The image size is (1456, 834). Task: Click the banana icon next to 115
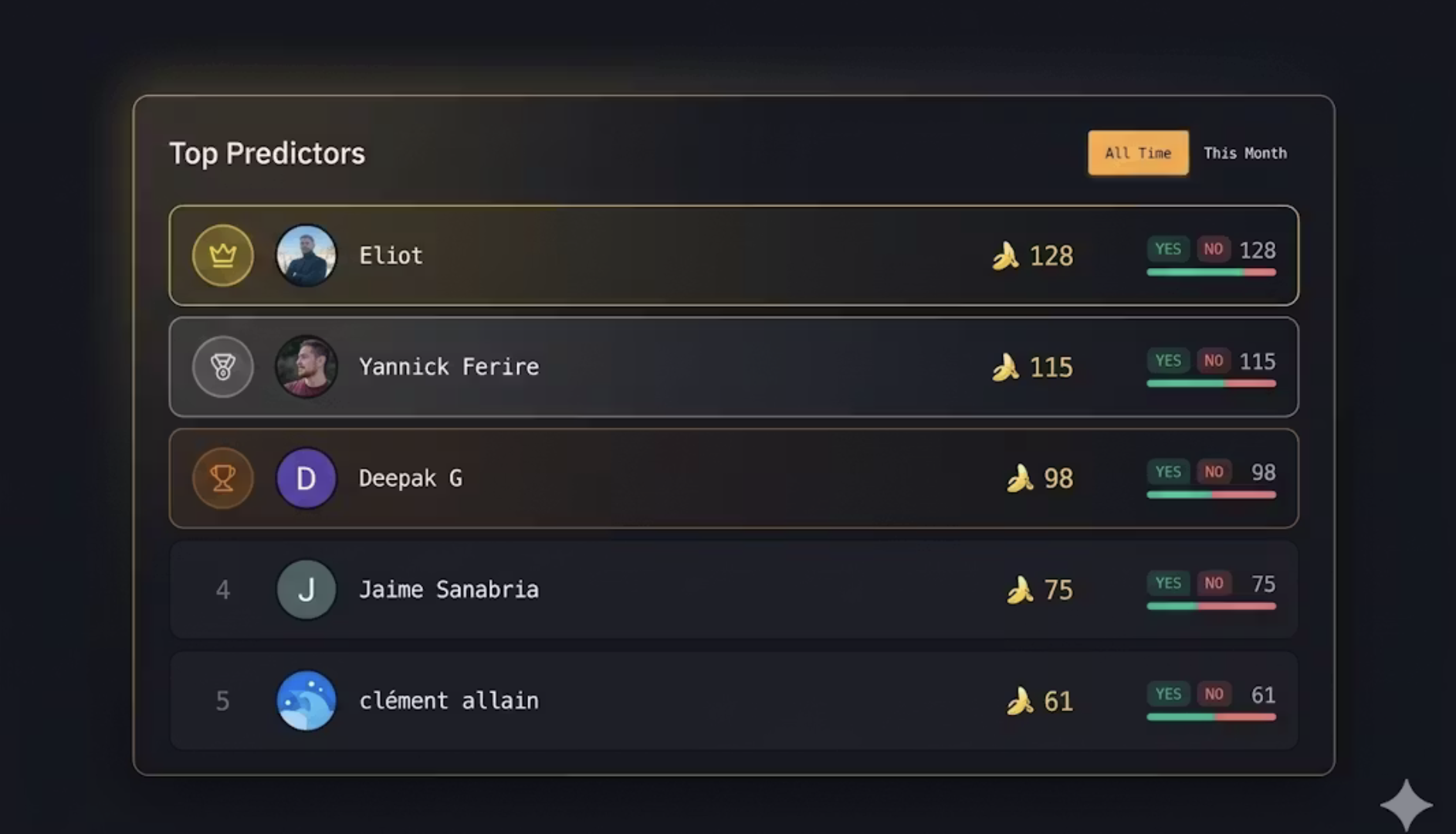(1005, 367)
